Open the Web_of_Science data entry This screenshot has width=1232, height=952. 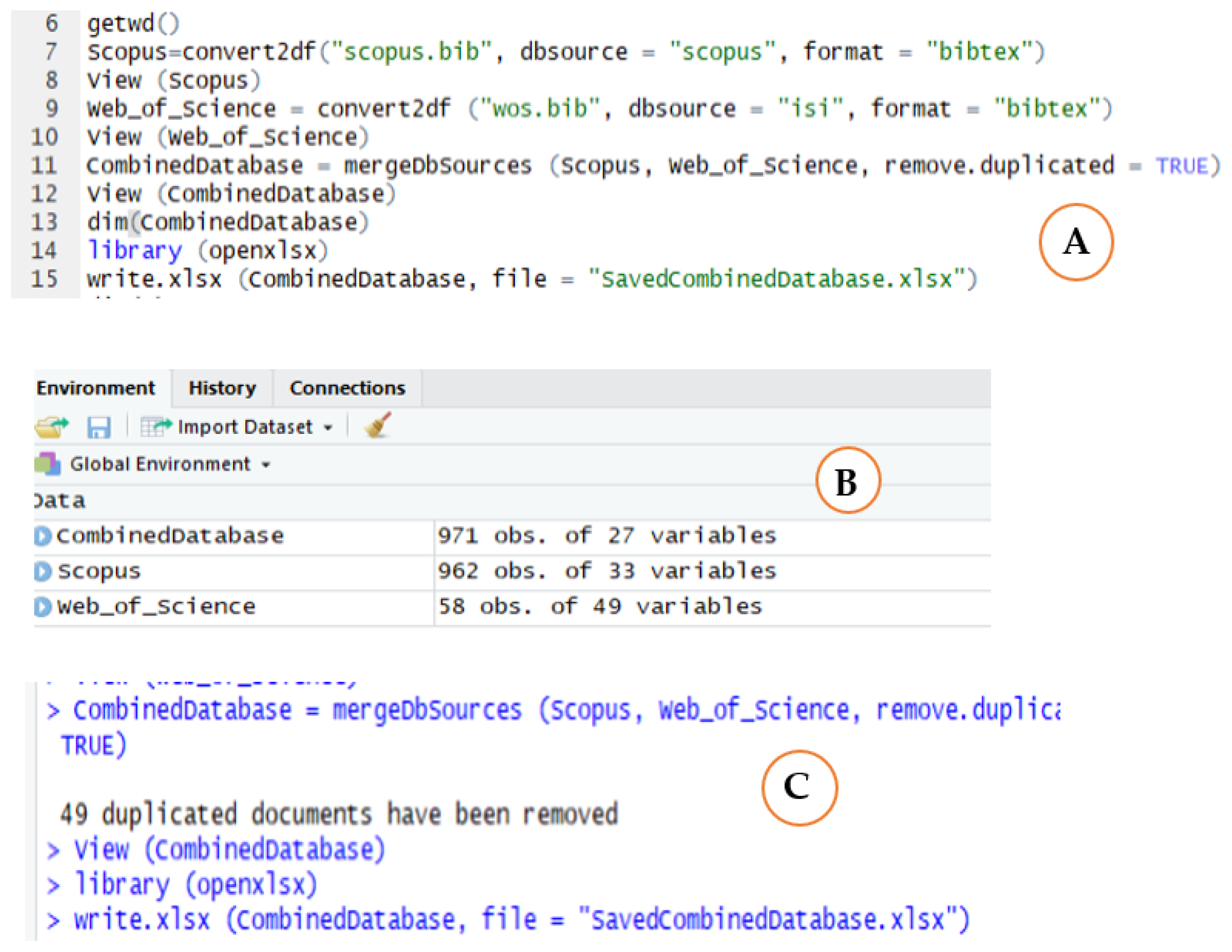click(156, 607)
